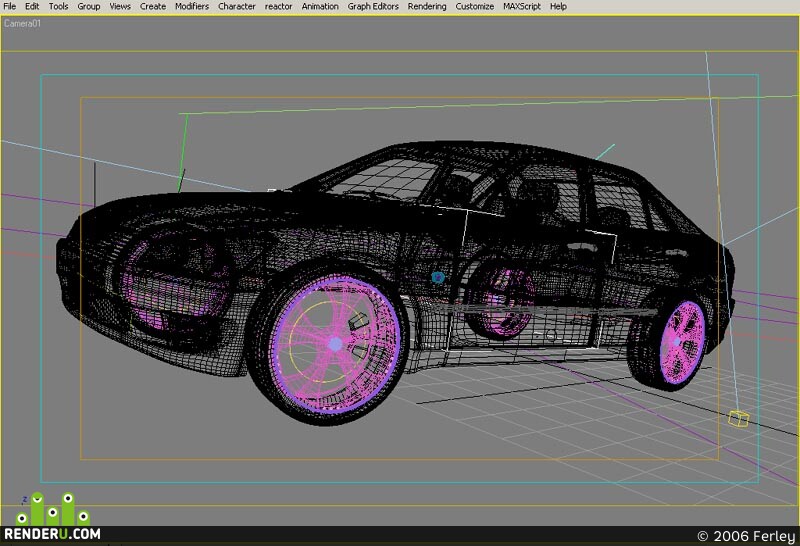Select the teal helper object on door
The width and height of the screenshot is (800, 546).
click(438, 278)
